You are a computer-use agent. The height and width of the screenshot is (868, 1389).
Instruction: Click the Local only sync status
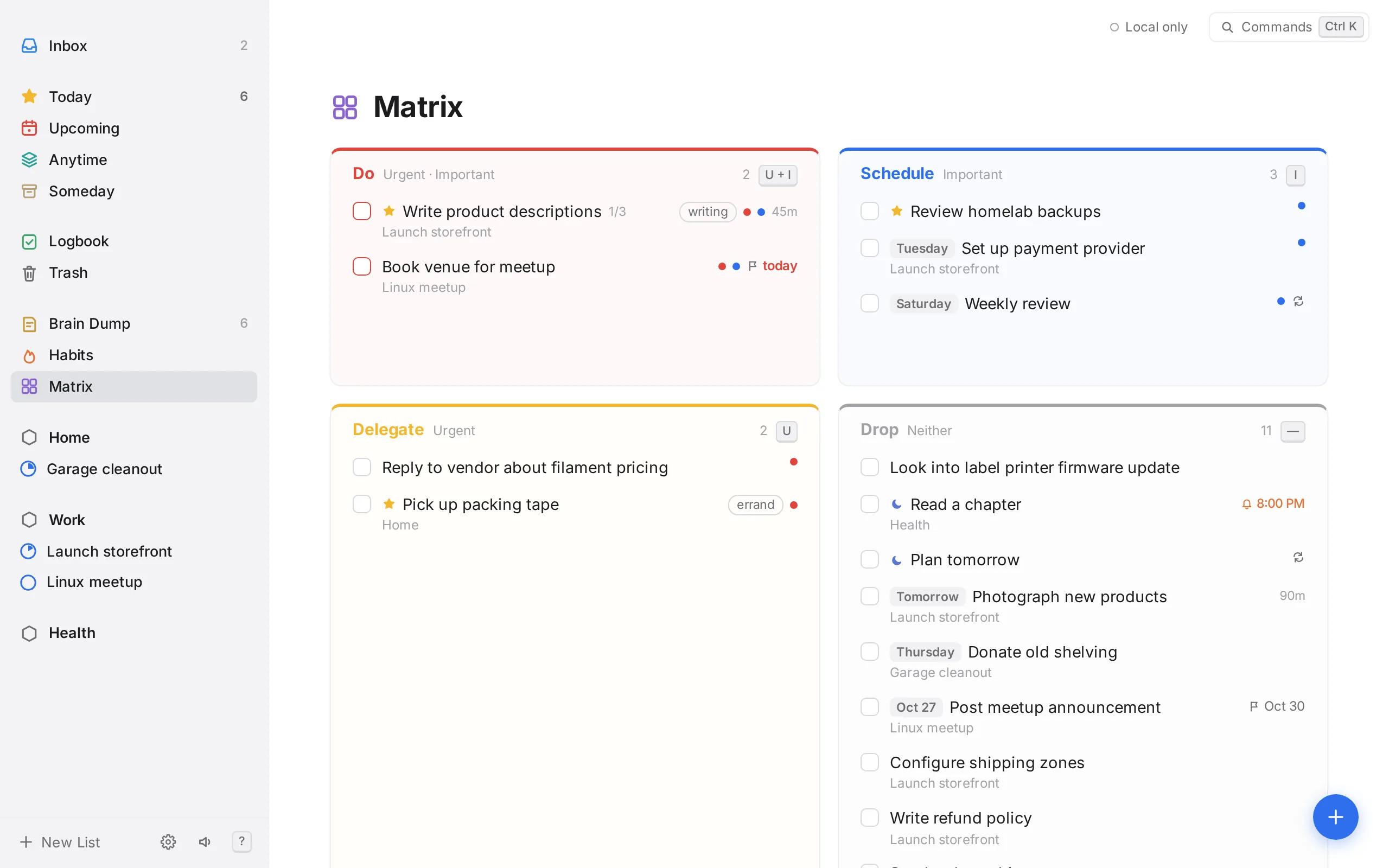click(x=1149, y=27)
